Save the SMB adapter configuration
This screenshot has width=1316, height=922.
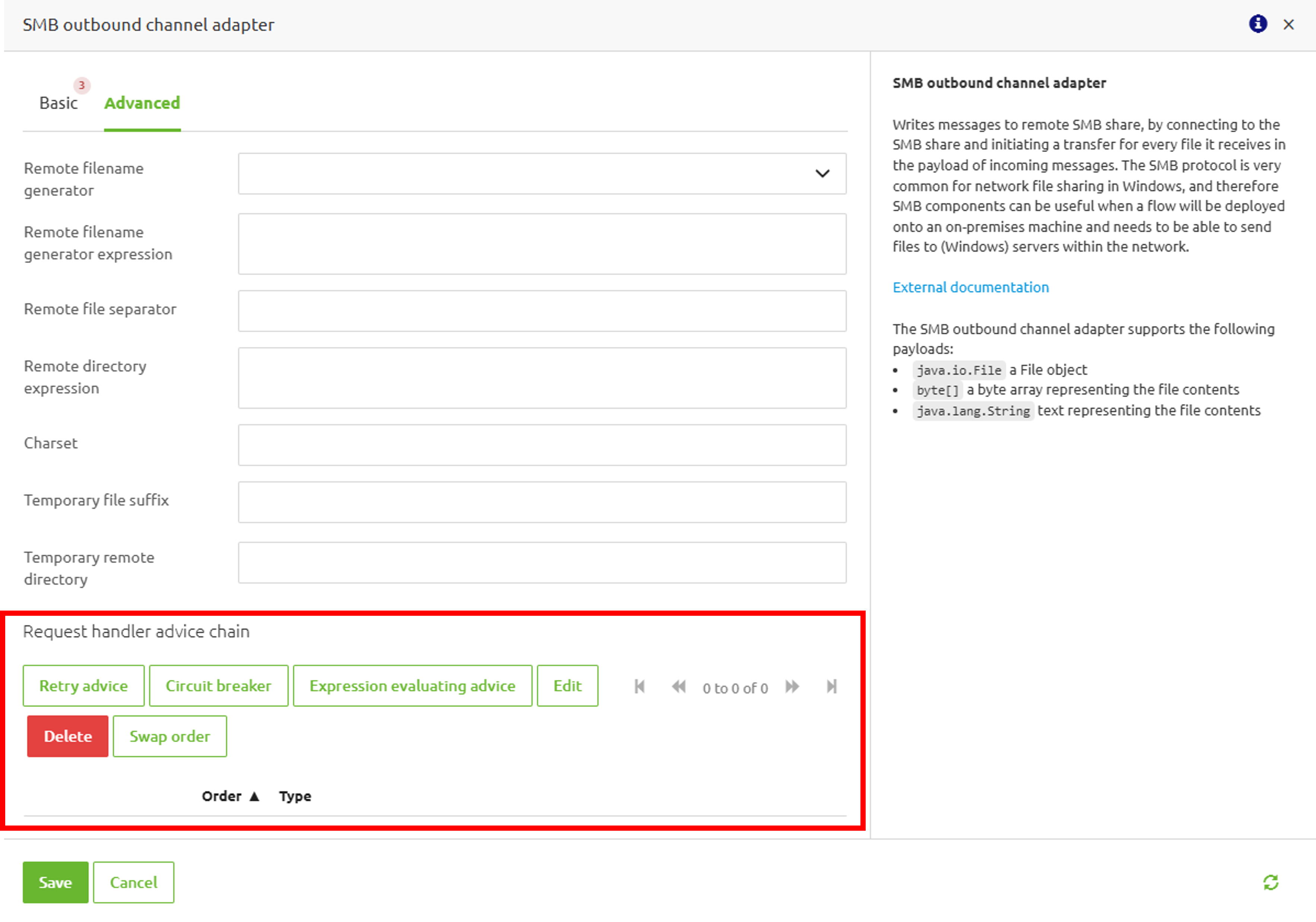[55, 883]
